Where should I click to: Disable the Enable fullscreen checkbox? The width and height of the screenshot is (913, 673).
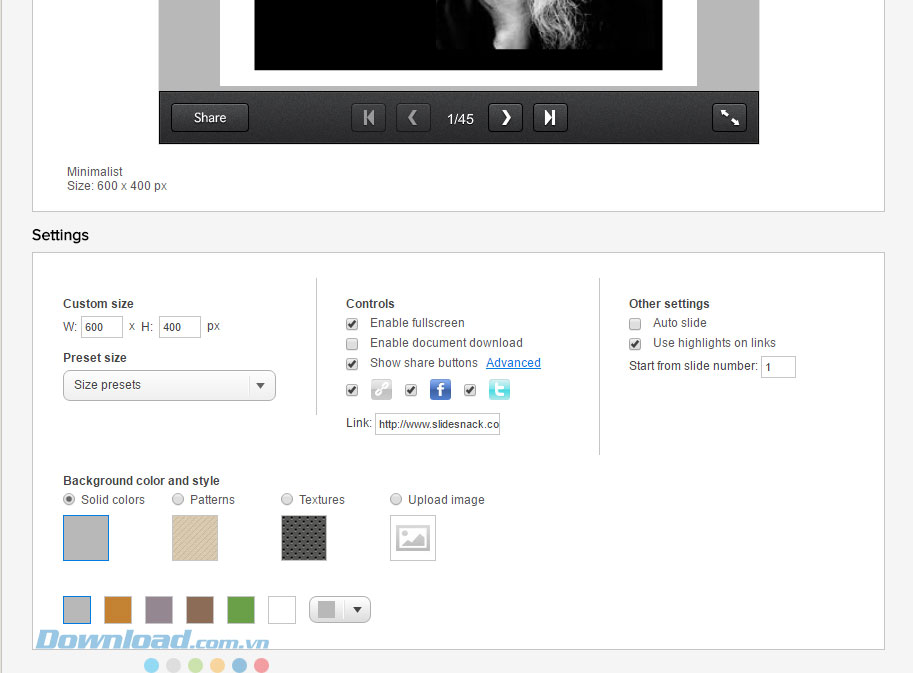[x=352, y=324]
